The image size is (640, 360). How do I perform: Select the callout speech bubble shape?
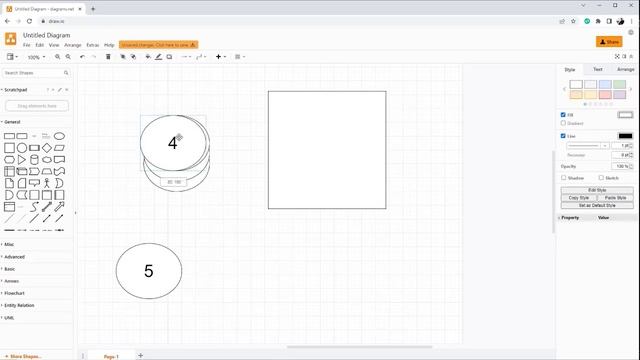pyautogui.click(x=34, y=183)
